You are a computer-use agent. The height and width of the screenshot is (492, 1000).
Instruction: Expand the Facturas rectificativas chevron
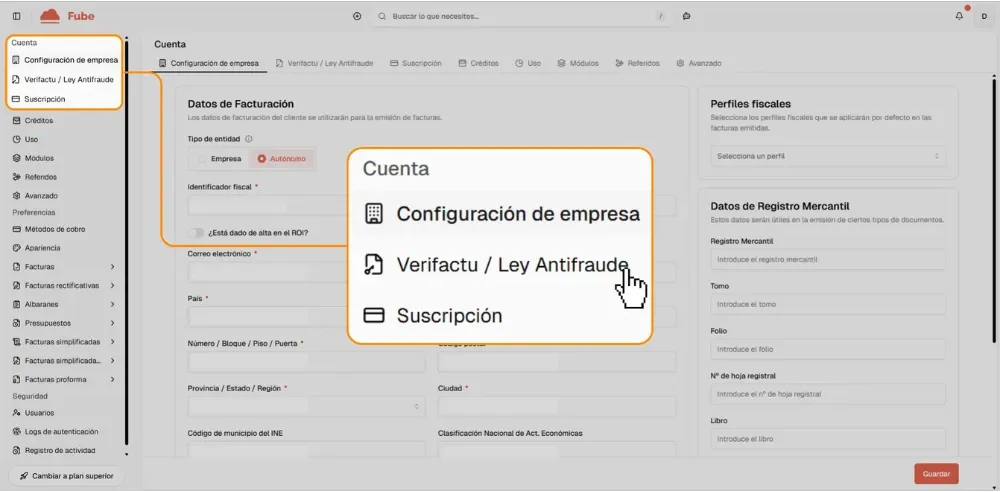[112, 285]
